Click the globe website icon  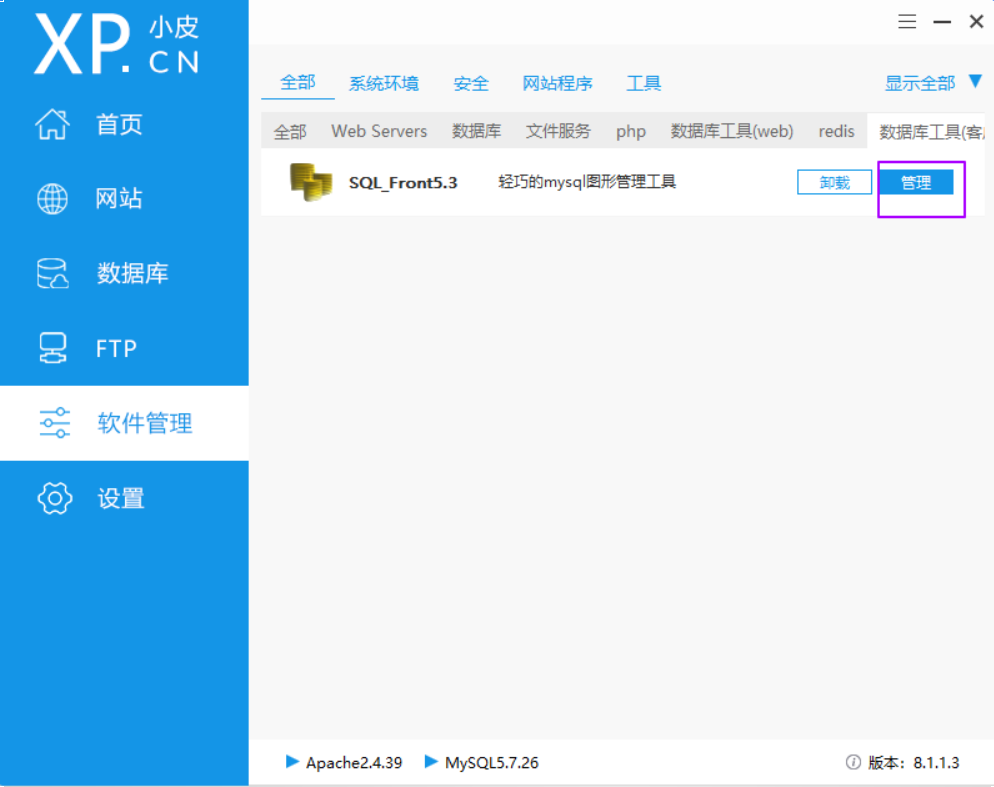(x=53, y=198)
